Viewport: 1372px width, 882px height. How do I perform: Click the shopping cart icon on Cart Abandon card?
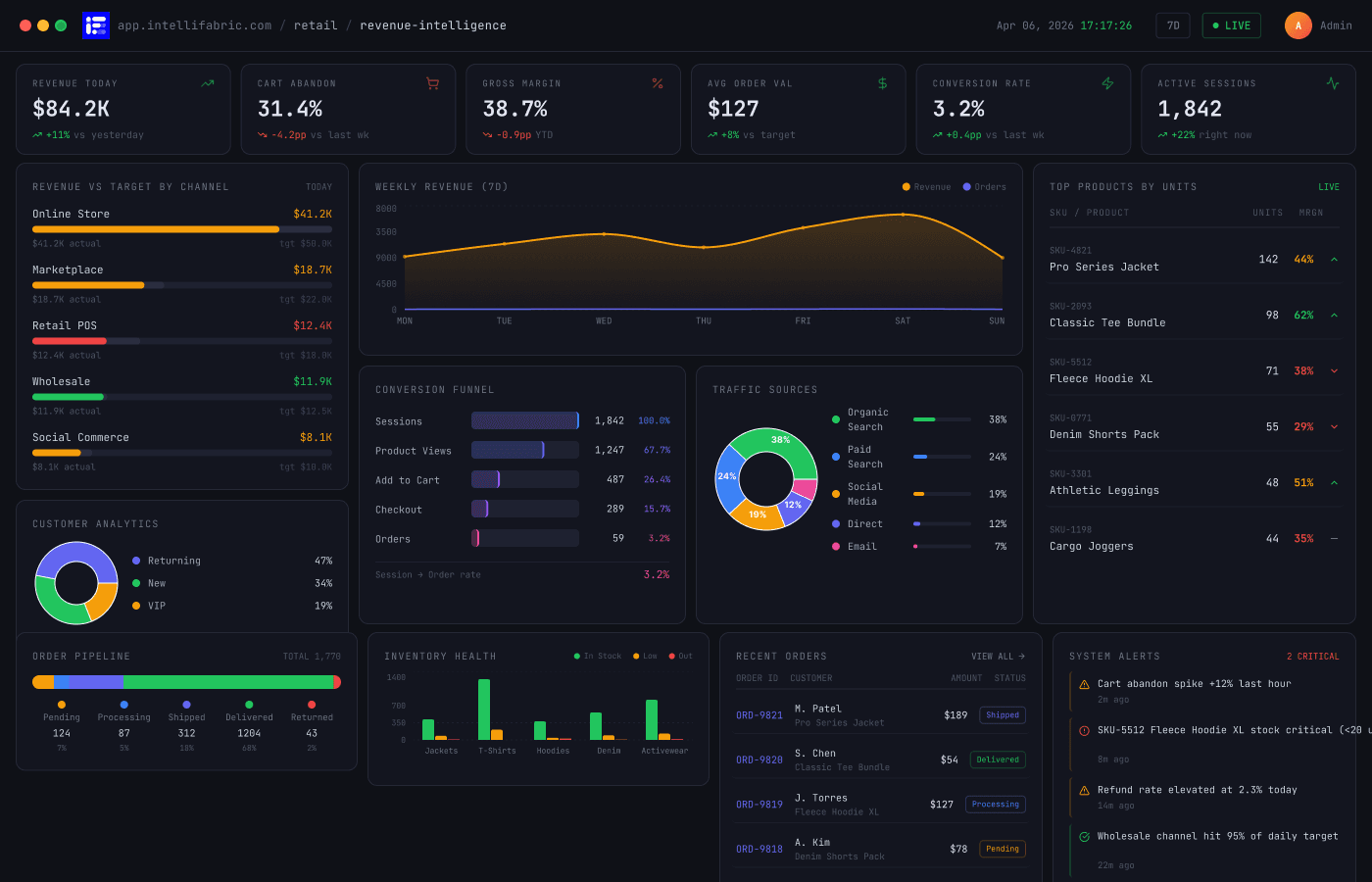tap(432, 83)
